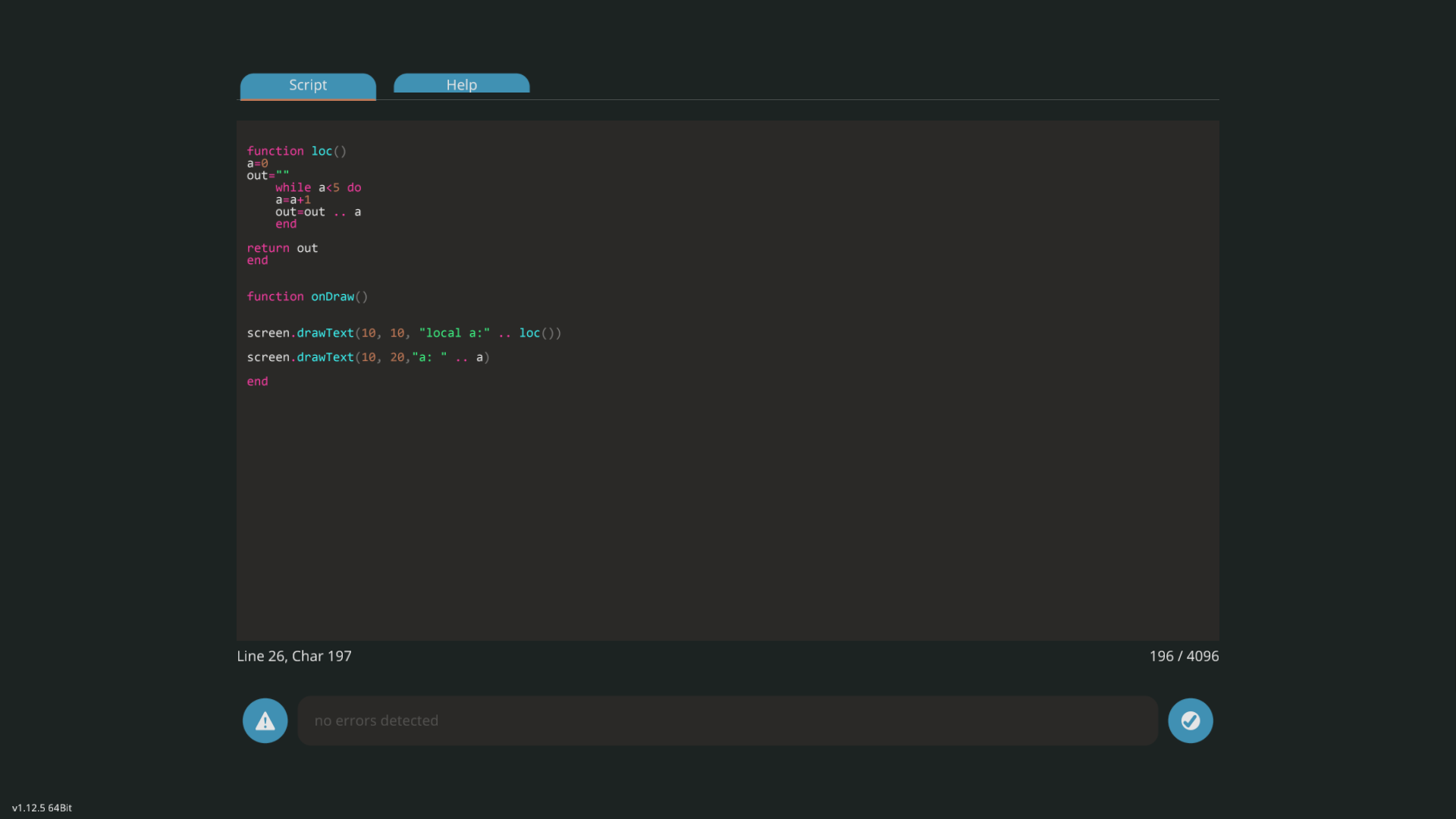Click on the 'return out' line
The height and width of the screenshot is (819, 1456).
coord(282,248)
